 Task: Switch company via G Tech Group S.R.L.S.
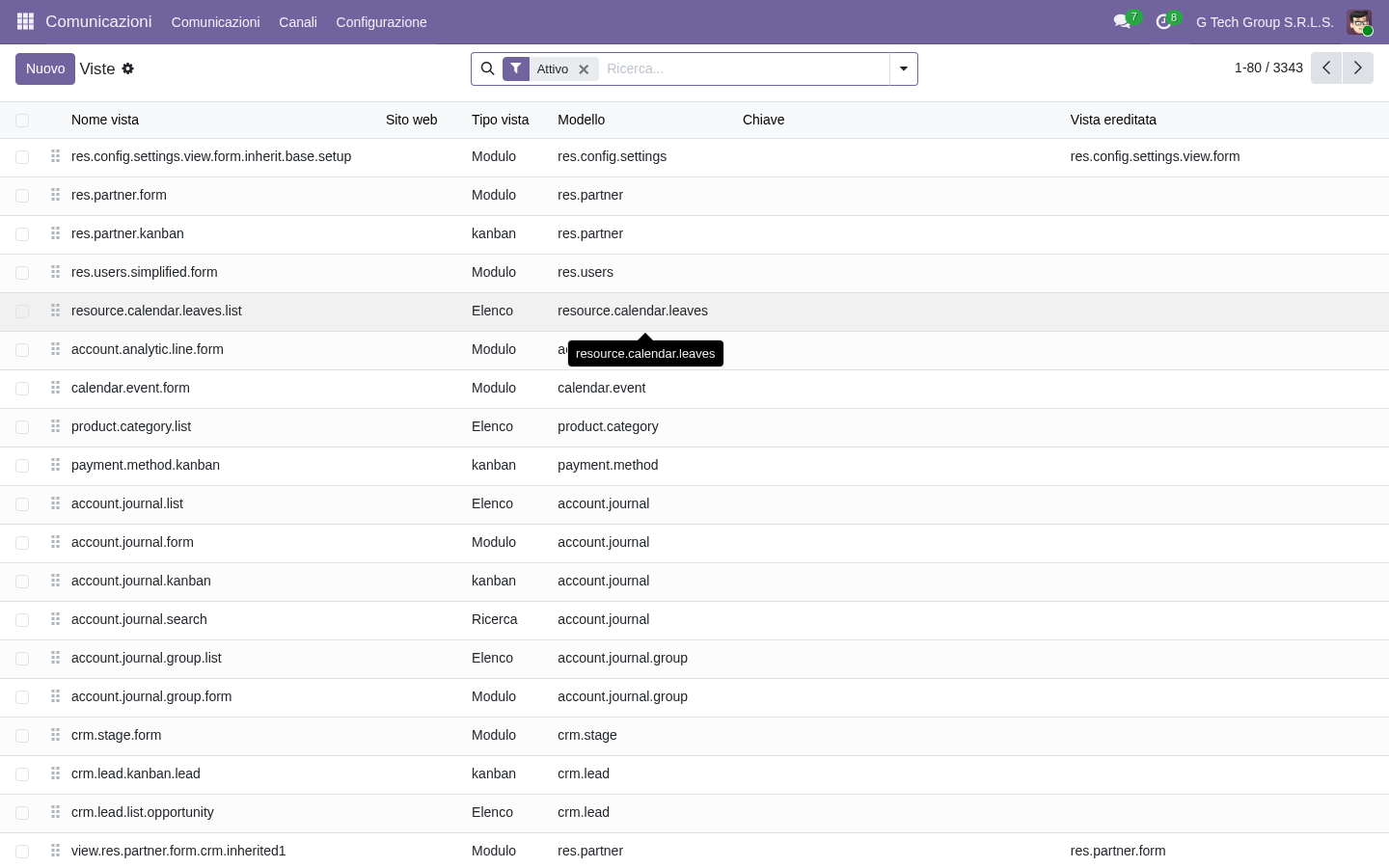(1265, 22)
